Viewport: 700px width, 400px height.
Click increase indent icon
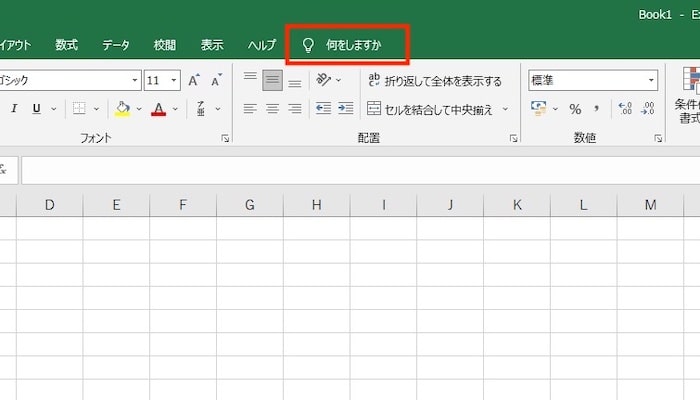pyautogui.click(x=346, y=108)
